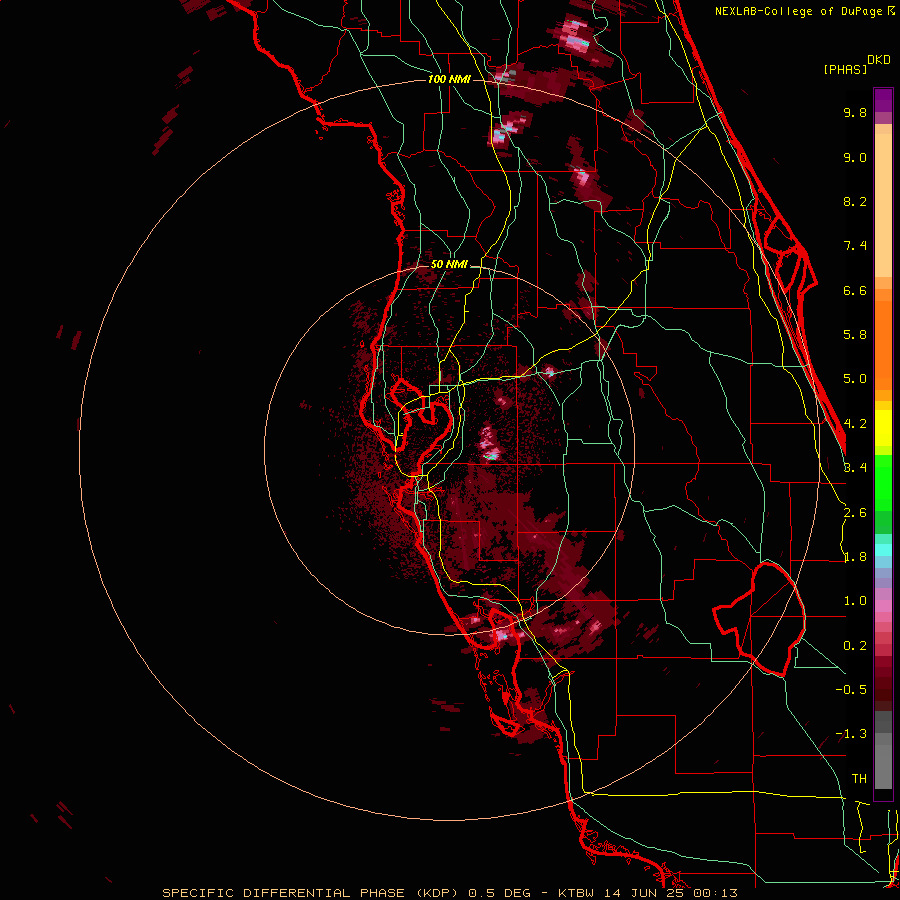The height and width of the screenshot is (900, 900).
Task: Click the 8.2 value on the scale
Action: tap(855, 201)
